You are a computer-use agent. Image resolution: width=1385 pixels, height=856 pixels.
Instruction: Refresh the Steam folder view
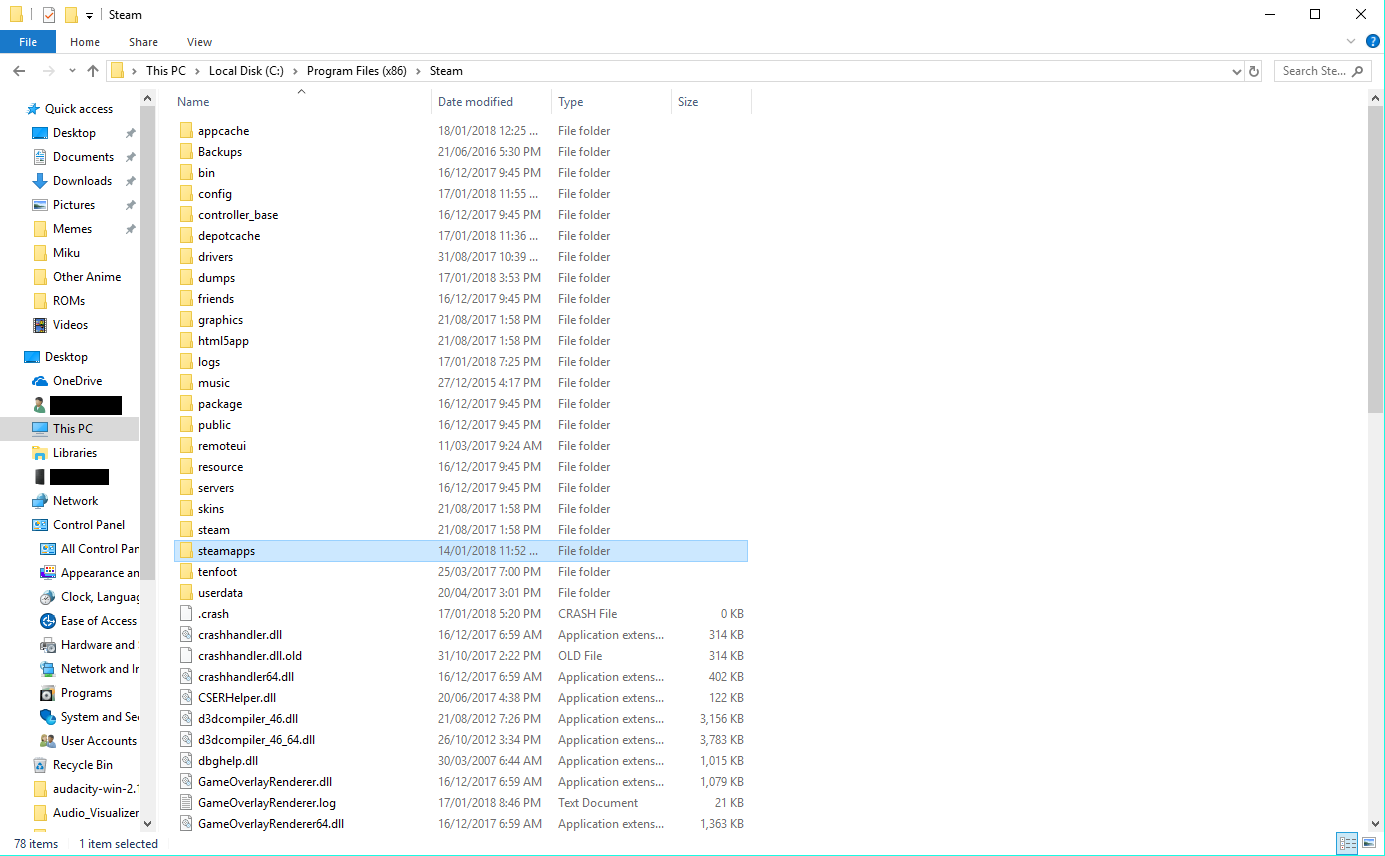click(x=1254, y=71)
